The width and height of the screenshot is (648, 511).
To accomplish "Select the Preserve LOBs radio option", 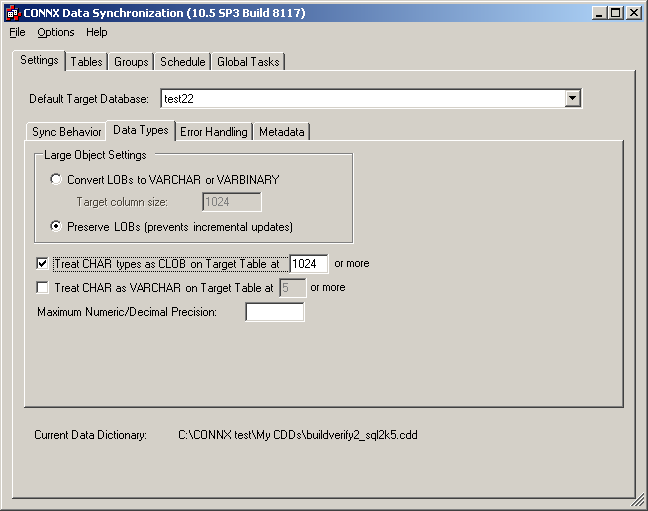I will [x=56, y=226].
